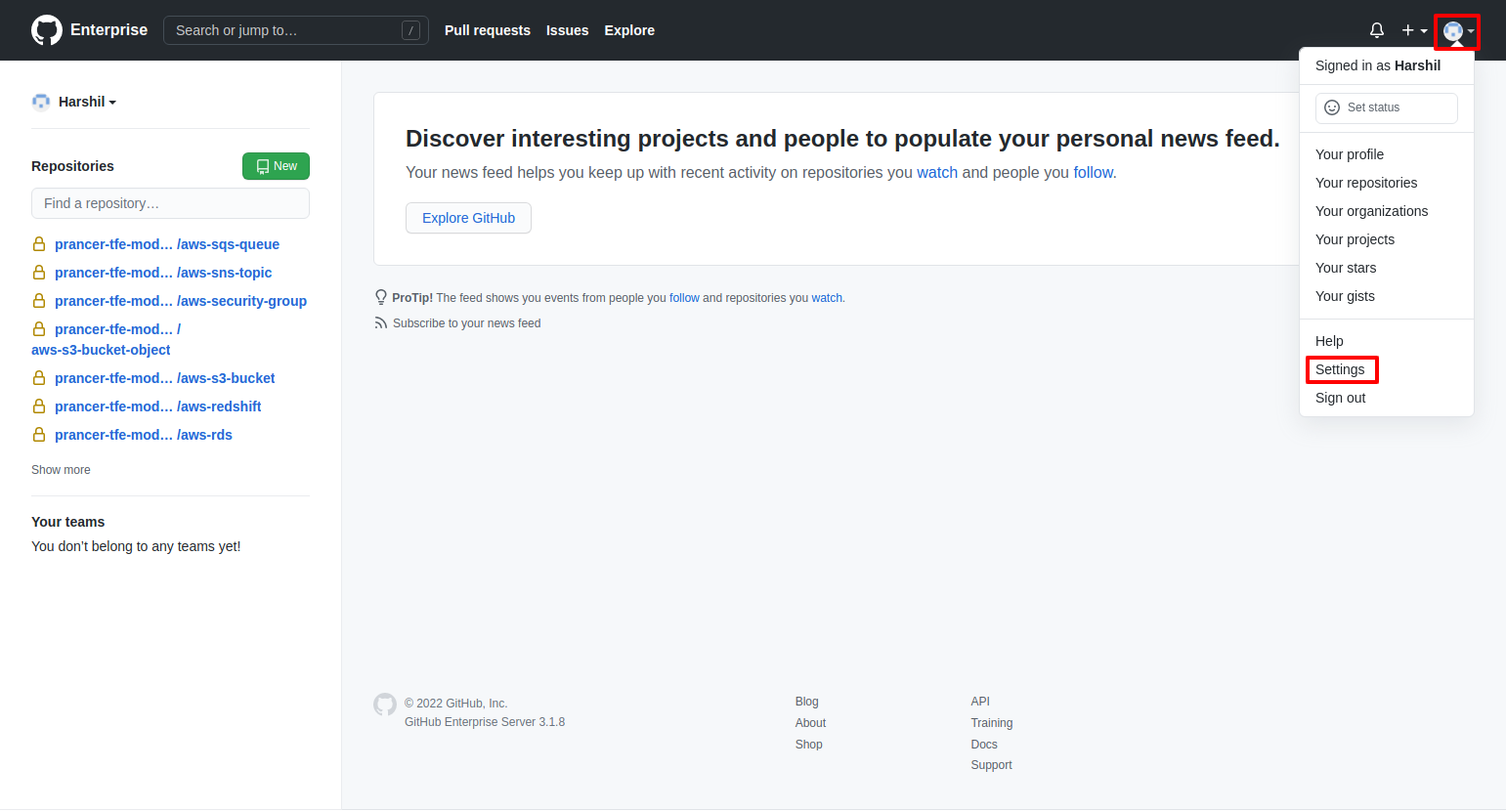Viewport: 1506px width, 812px height.
Task: Click the watch link in the ProTip
Action: pyautogui.click(x=827, y=298)
